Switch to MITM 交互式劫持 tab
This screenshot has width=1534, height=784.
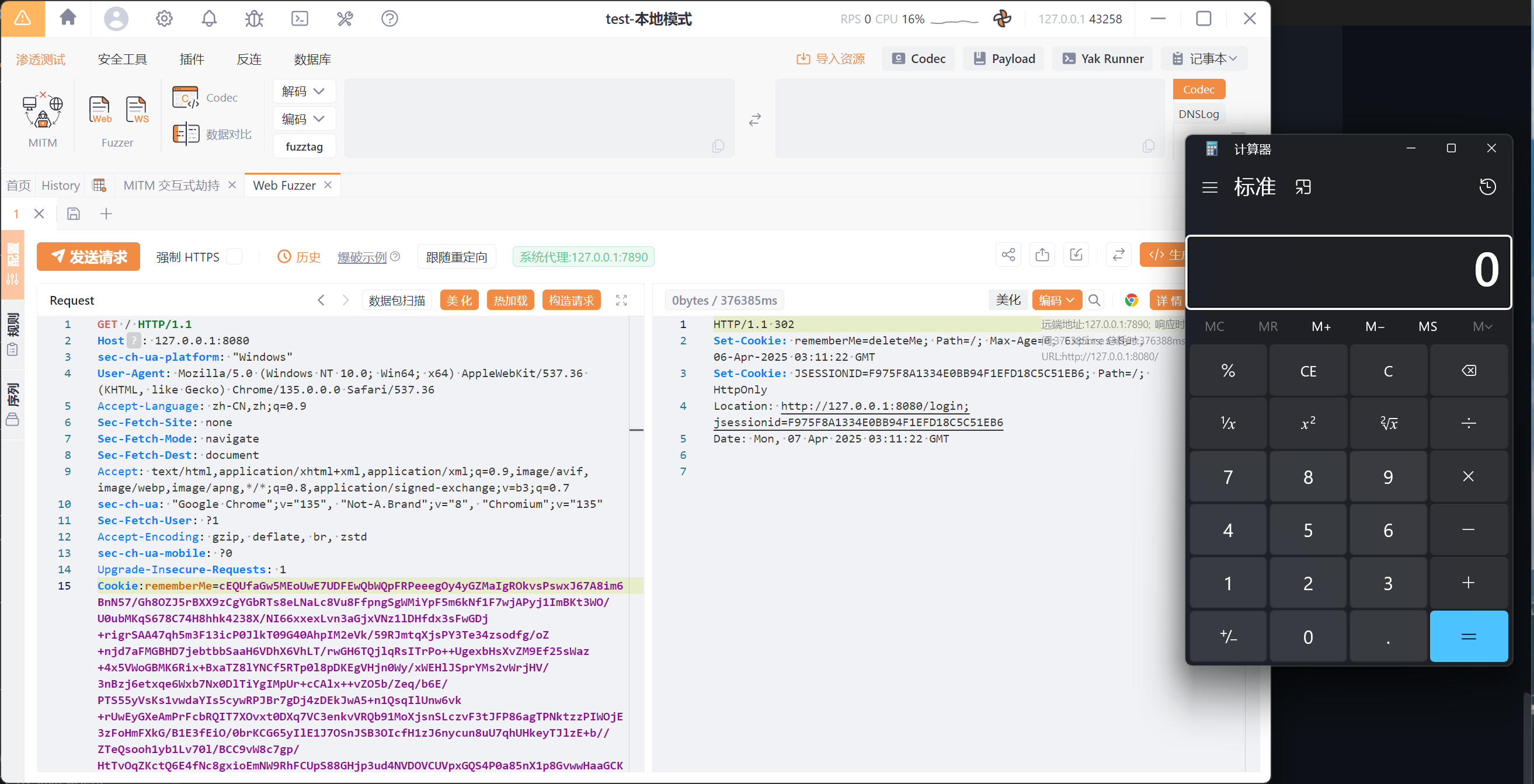[172, 186]
